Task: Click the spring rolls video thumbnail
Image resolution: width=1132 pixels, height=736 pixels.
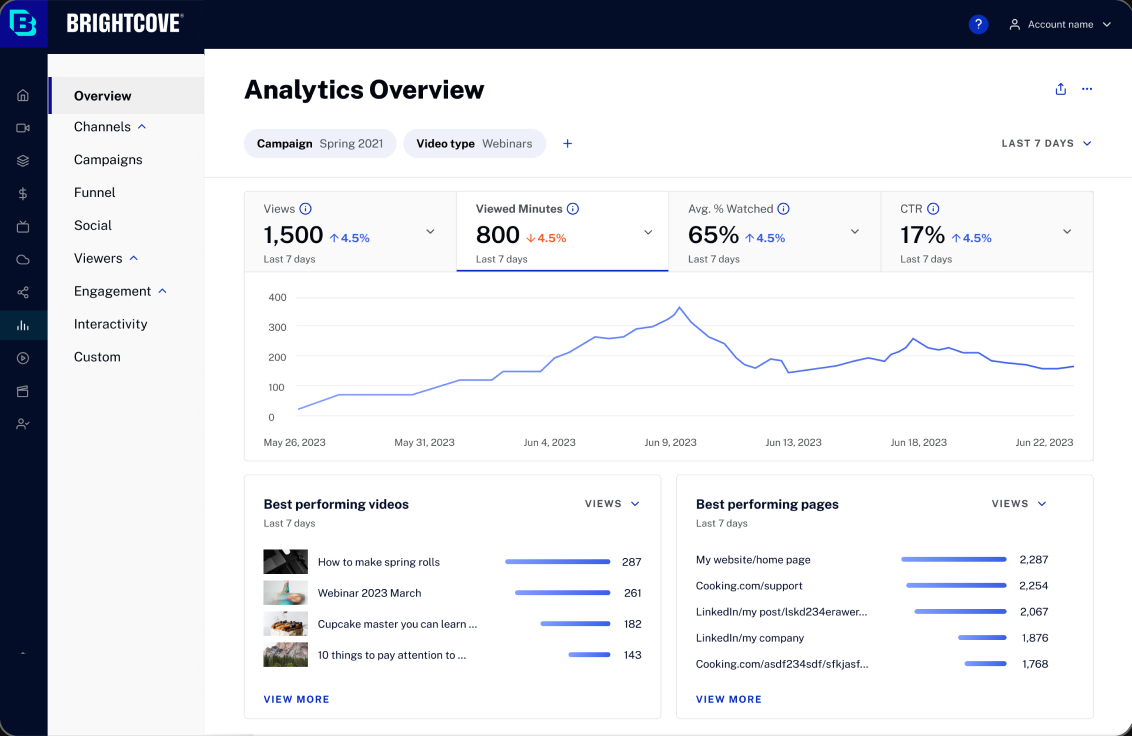Action: tap(285, 562)
